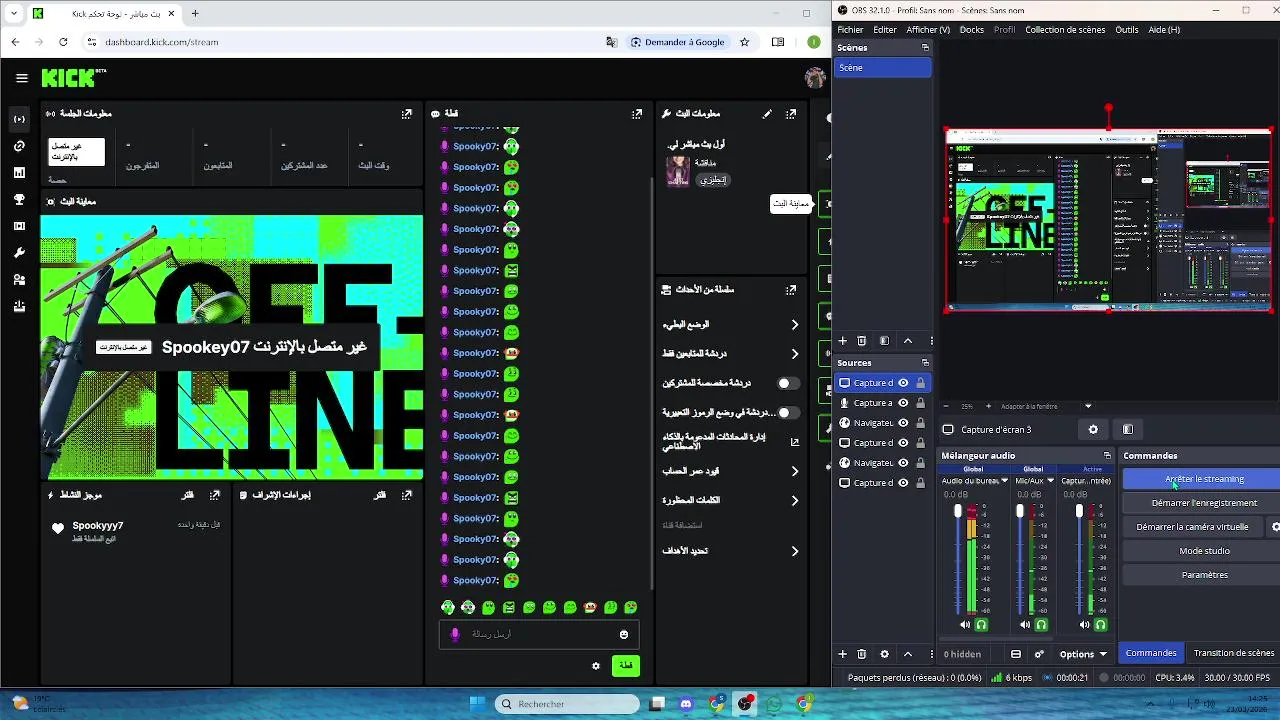Send chat message with green button
1280x720 pixels.
[626, 666]
